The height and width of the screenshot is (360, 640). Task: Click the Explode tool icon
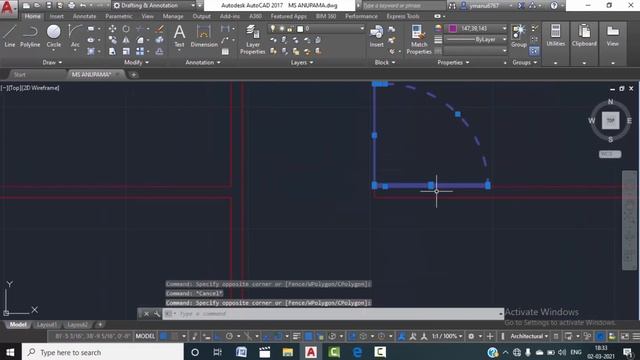[160, 40]
